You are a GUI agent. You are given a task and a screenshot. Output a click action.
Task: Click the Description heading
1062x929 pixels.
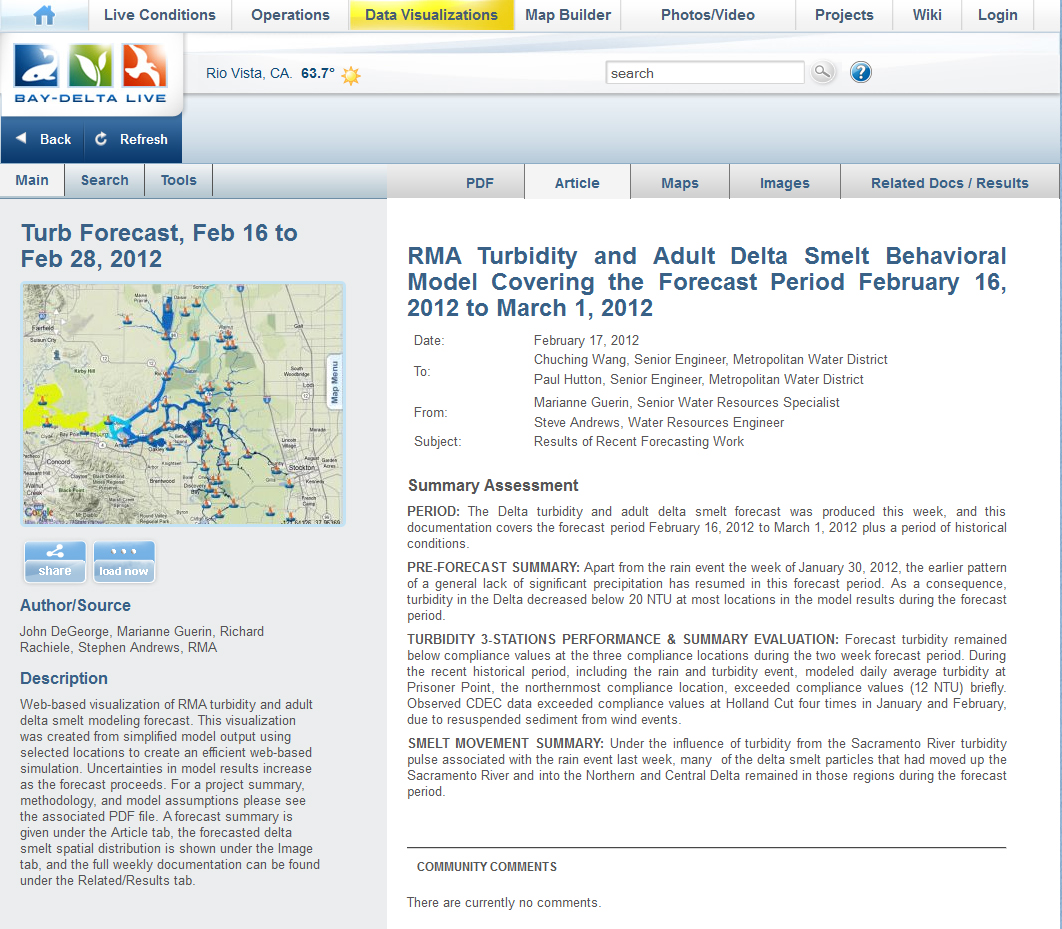pyautogui.click(x=64, y=678)
